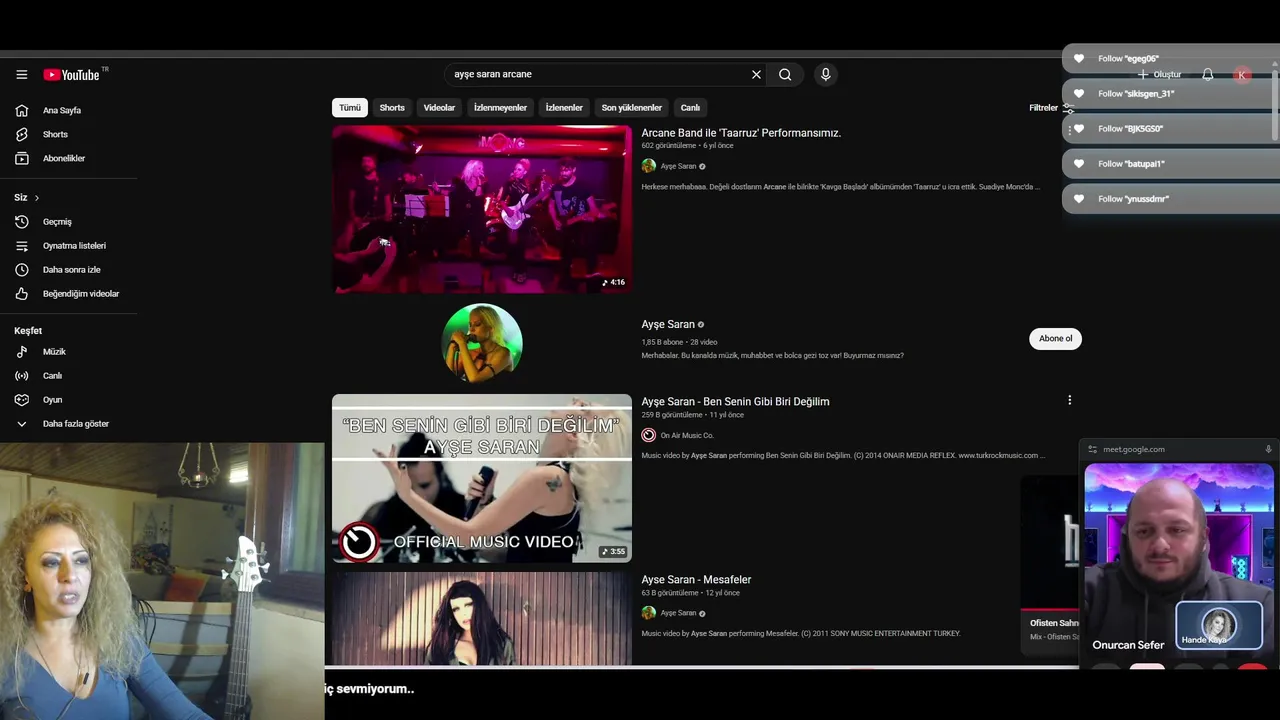The image size is (1280, 720).
Task: Select the Shorts filter chip
Action: [x=392, y=107]
